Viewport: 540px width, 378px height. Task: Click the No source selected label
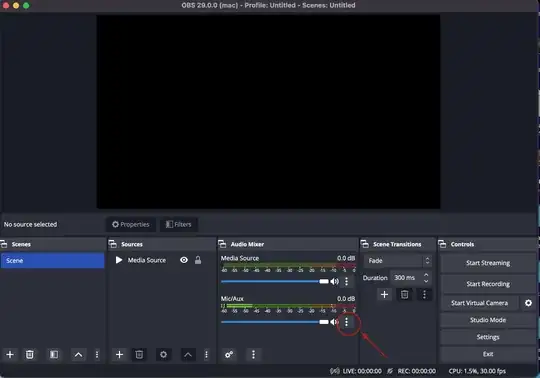30,224
